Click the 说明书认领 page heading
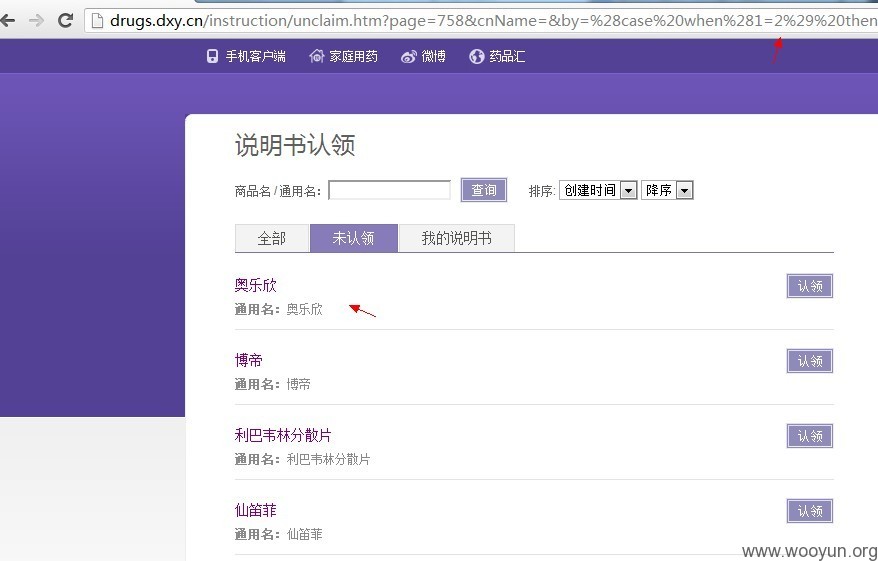This screenshot has width=878, height=561. (x=295, y=146)
